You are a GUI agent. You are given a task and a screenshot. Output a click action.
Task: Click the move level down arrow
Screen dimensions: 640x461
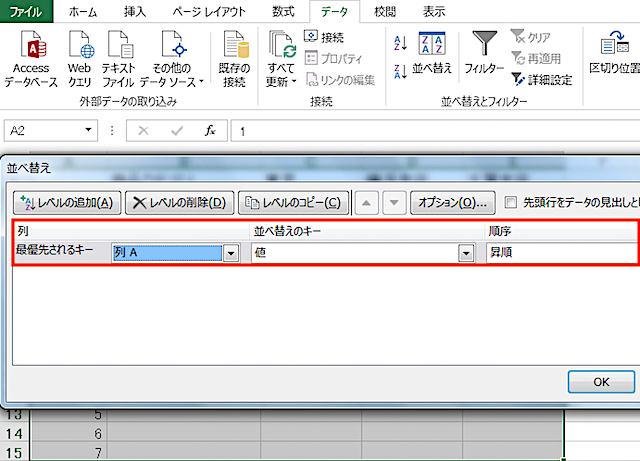click(394, 203)
